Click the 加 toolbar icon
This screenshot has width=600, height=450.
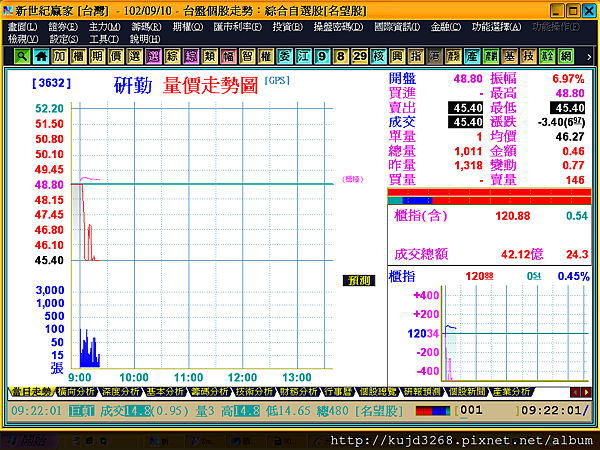point(60,57)
